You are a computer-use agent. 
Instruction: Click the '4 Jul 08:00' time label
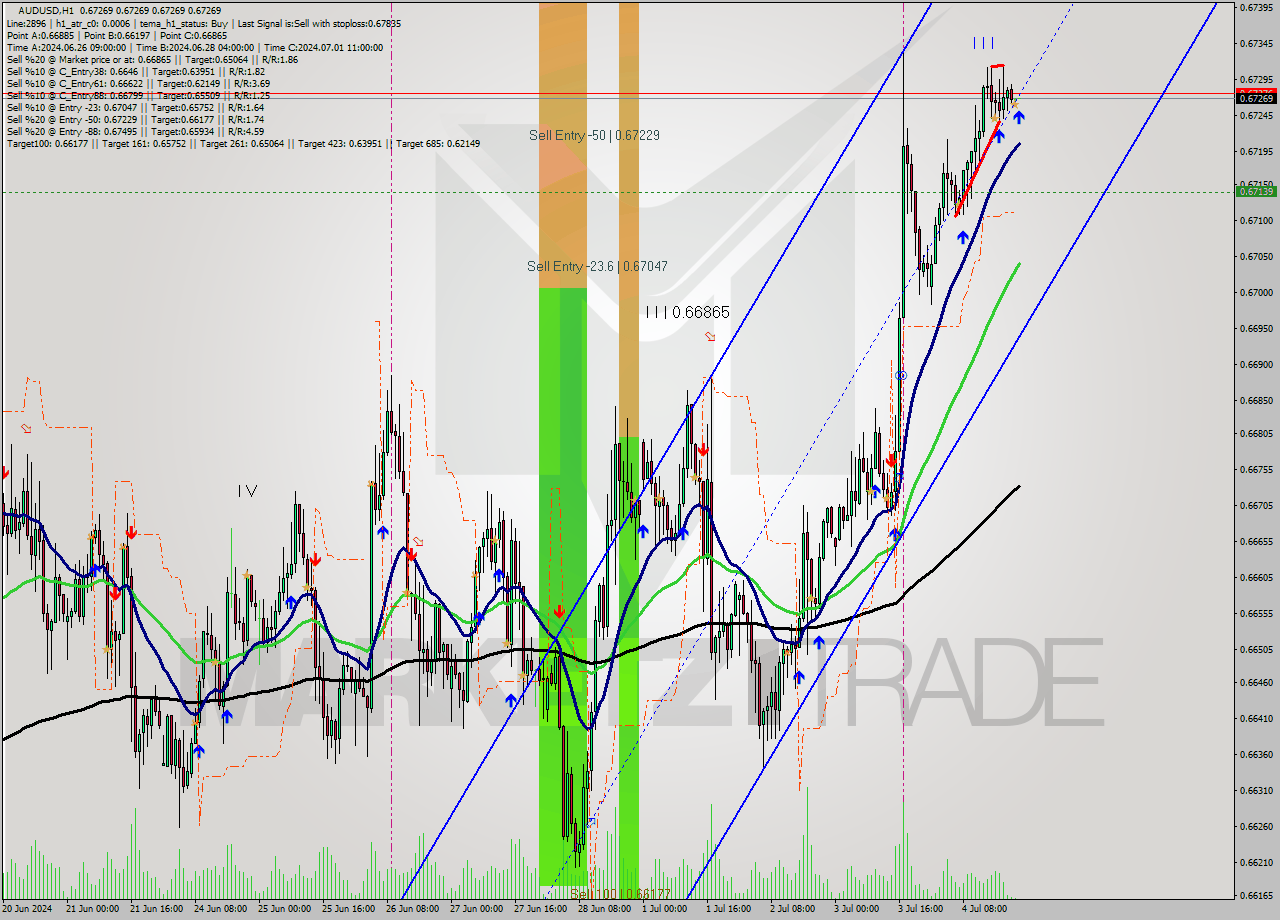(985, 909)
